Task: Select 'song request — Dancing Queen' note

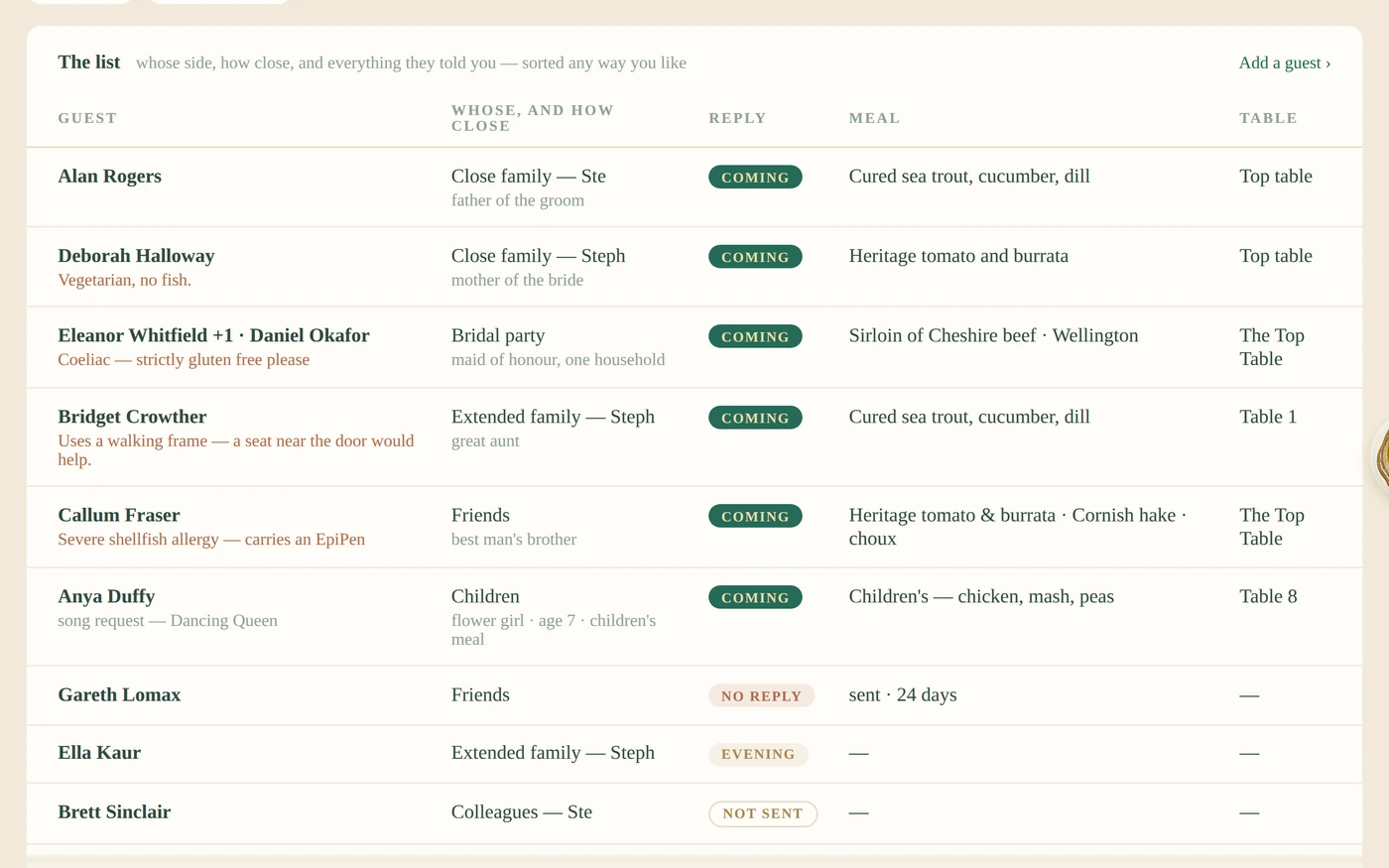Action: pyautogui.click(x=168, y=620)
